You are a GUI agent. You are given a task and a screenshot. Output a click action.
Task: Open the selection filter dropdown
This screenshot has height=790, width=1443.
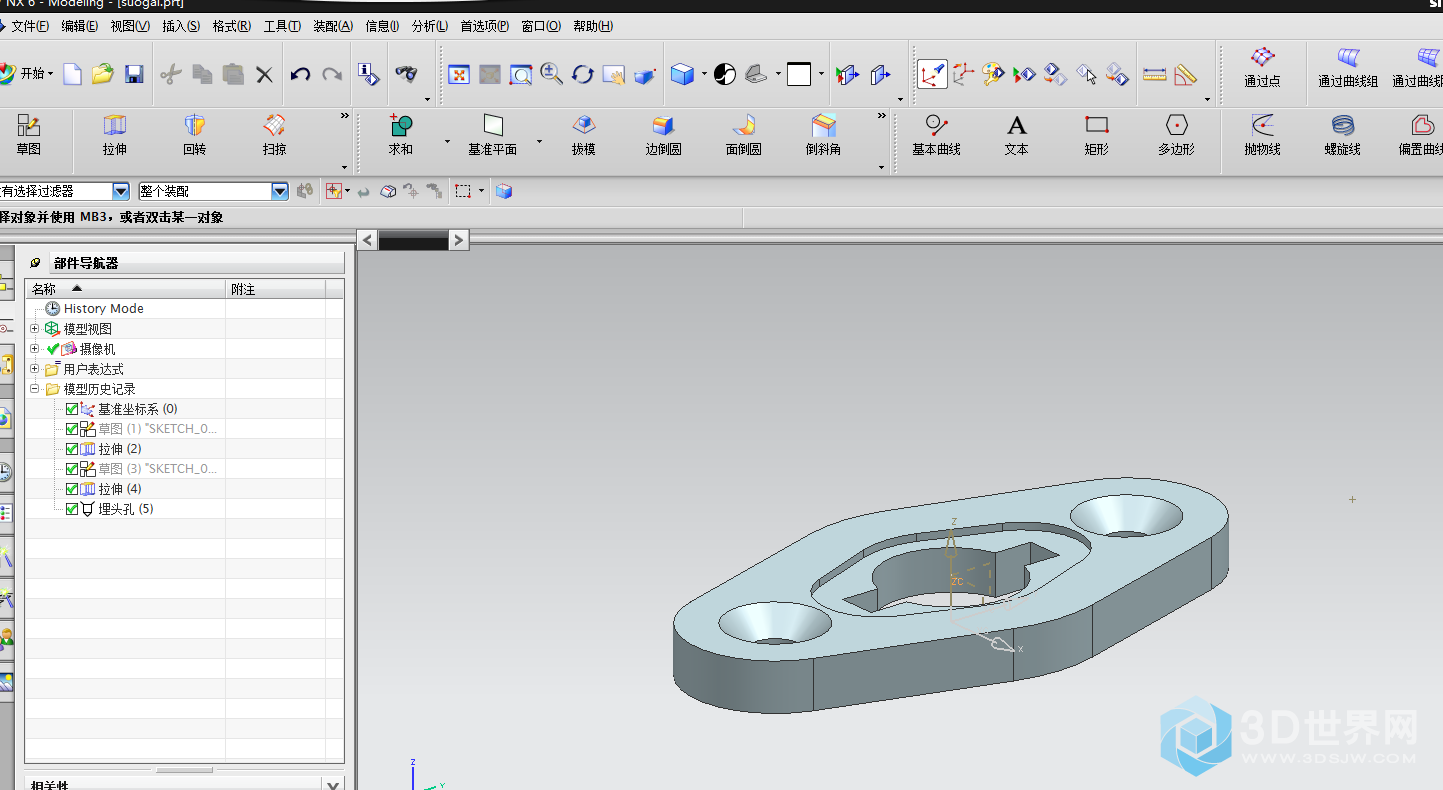click(121, 191)
